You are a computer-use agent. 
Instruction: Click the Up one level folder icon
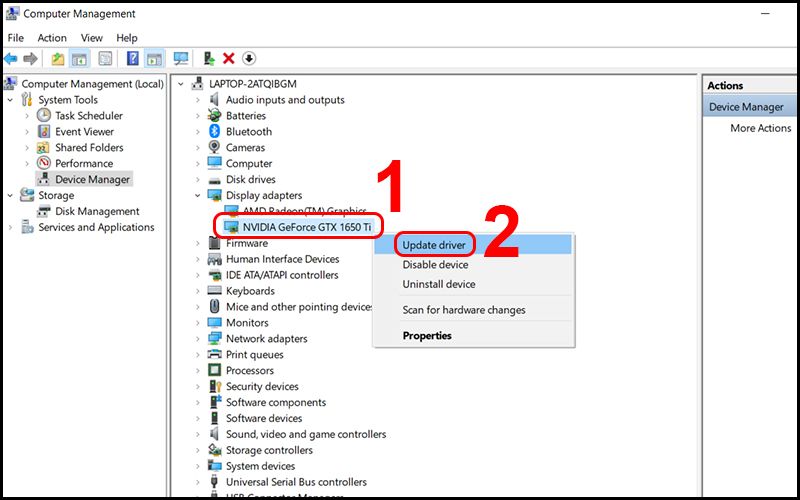coord(58,59)
